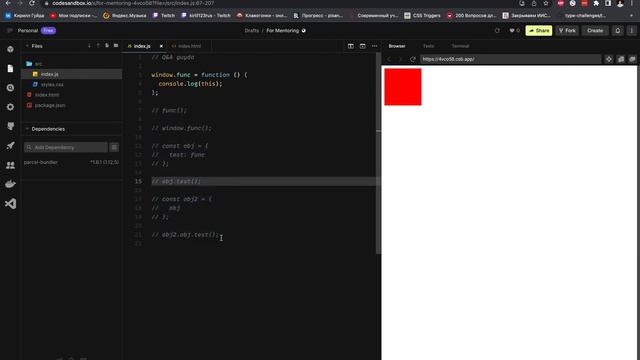Open preview in new window icon

[x=621, y=59]
